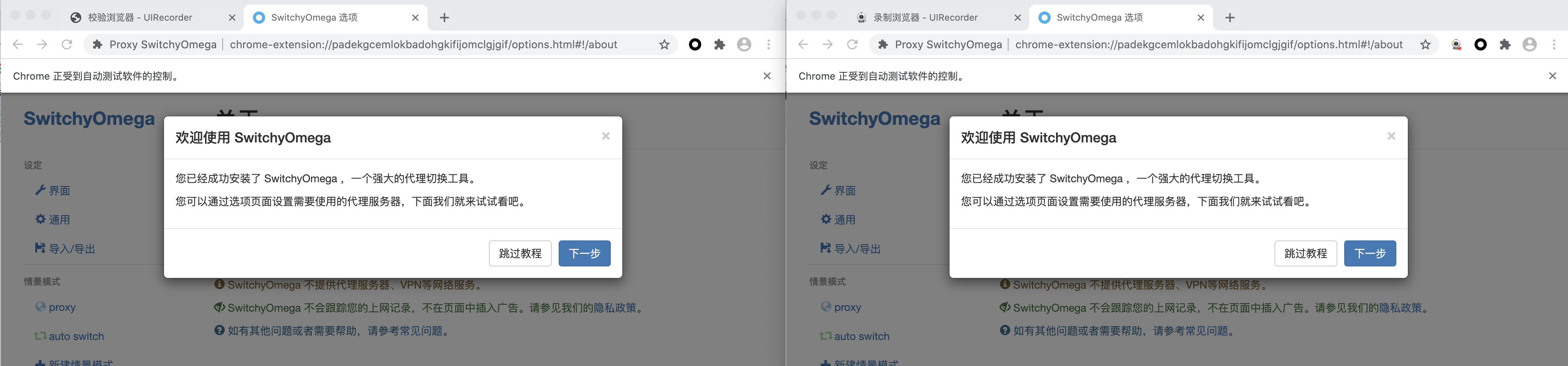Image resolution: width=1568 pixels, height=366 pixels.
Task: Click SwitchyOmega circle extension icon in left window
Action: [694, 44]
